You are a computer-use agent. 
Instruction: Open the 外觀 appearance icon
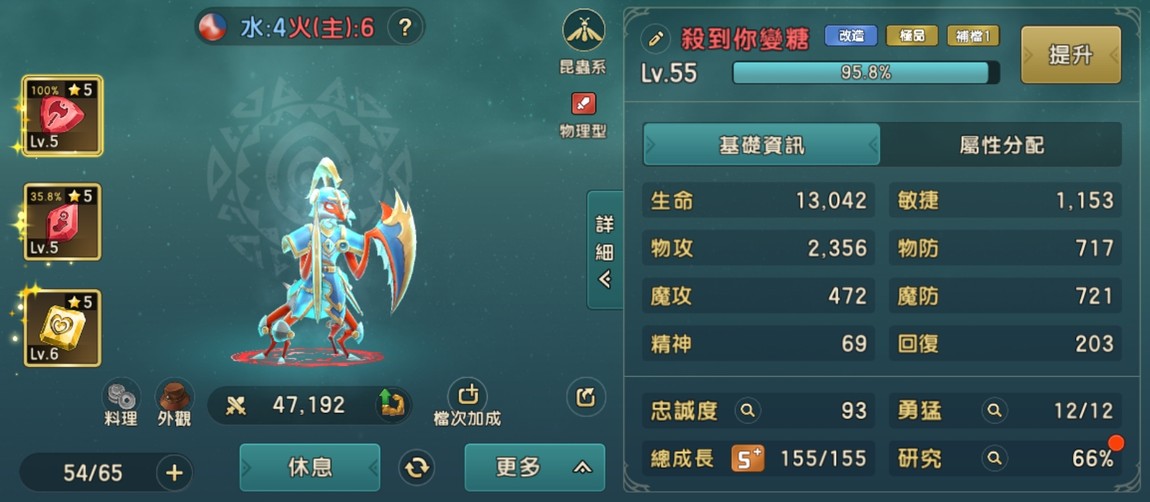point(175,396)
